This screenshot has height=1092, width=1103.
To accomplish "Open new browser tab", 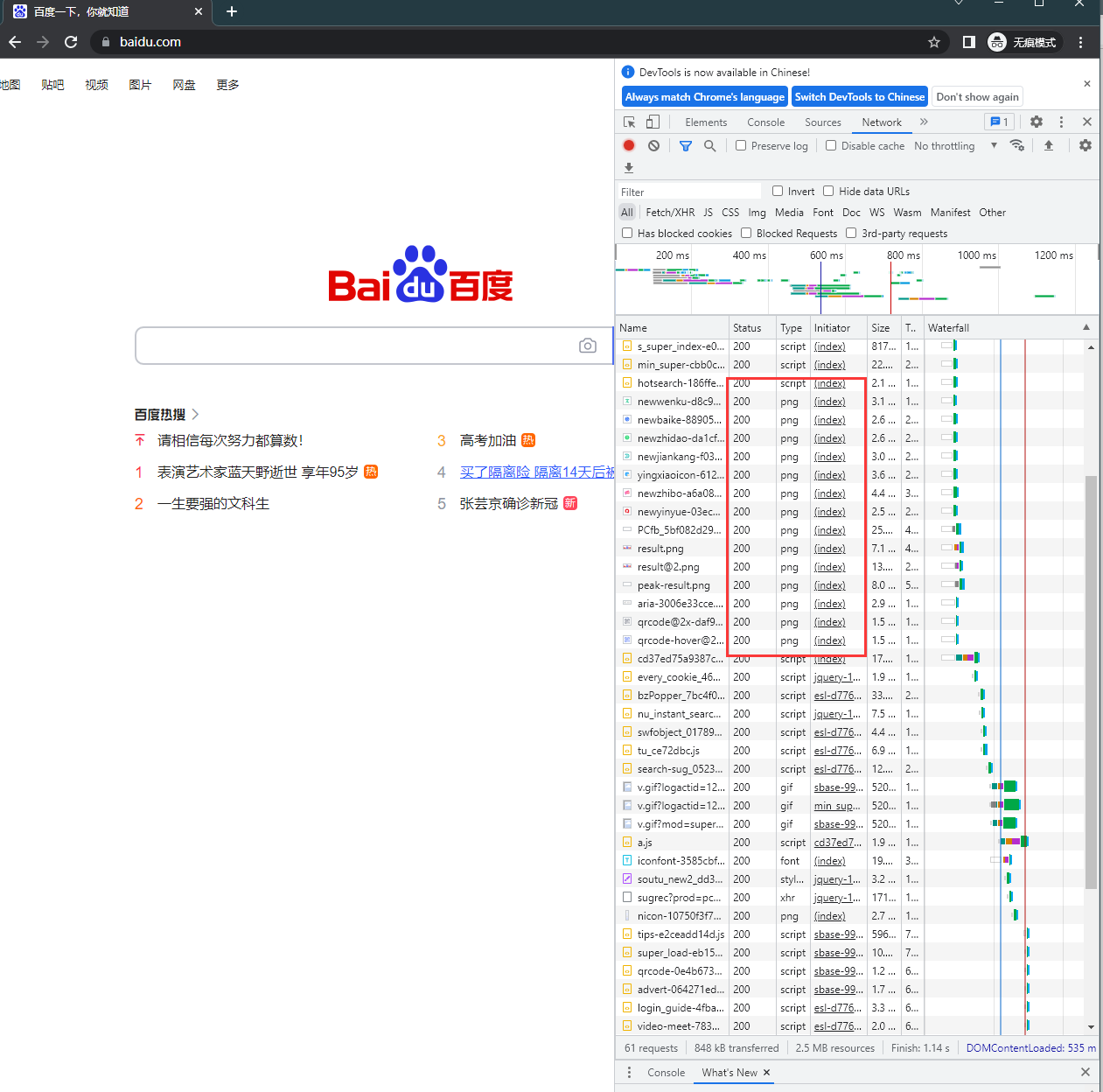I will click(x=232, y=11).
